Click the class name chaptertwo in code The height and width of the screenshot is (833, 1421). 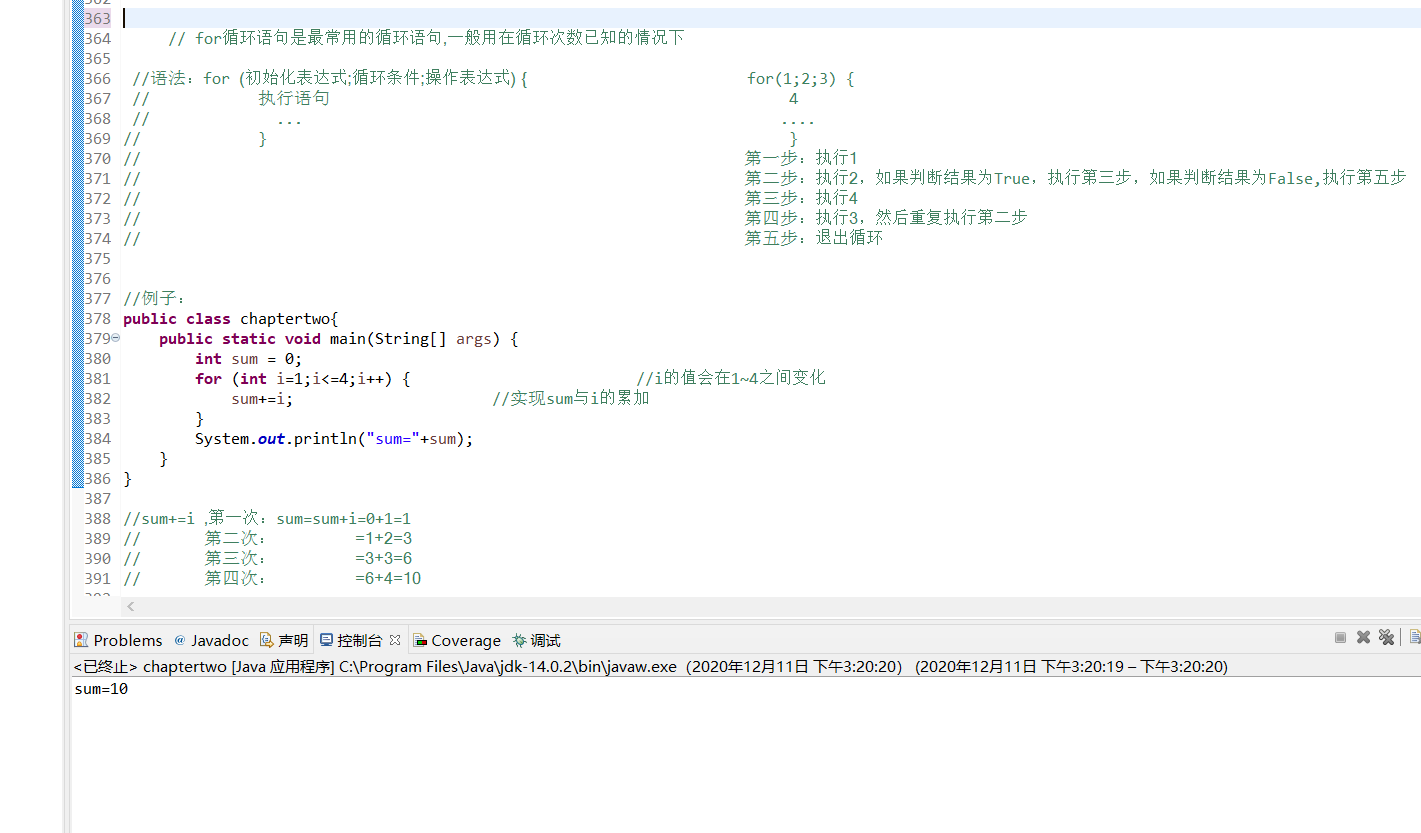point(285,319)
